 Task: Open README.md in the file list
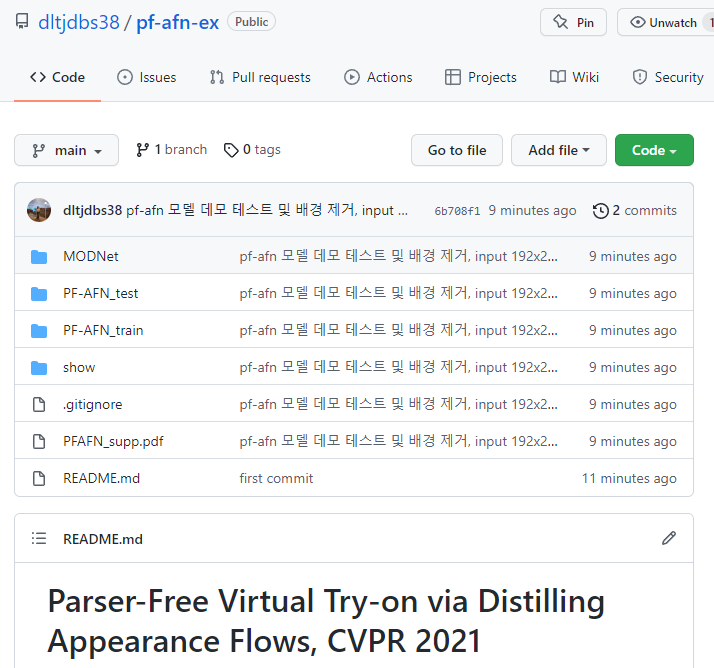101,479
